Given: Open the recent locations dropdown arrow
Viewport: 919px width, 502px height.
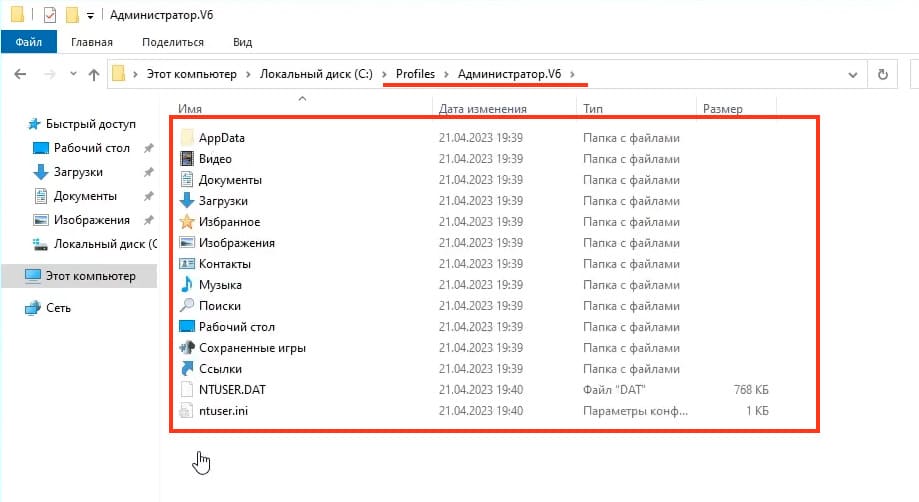Looking at the screenshot, I should tap(73, 74).
